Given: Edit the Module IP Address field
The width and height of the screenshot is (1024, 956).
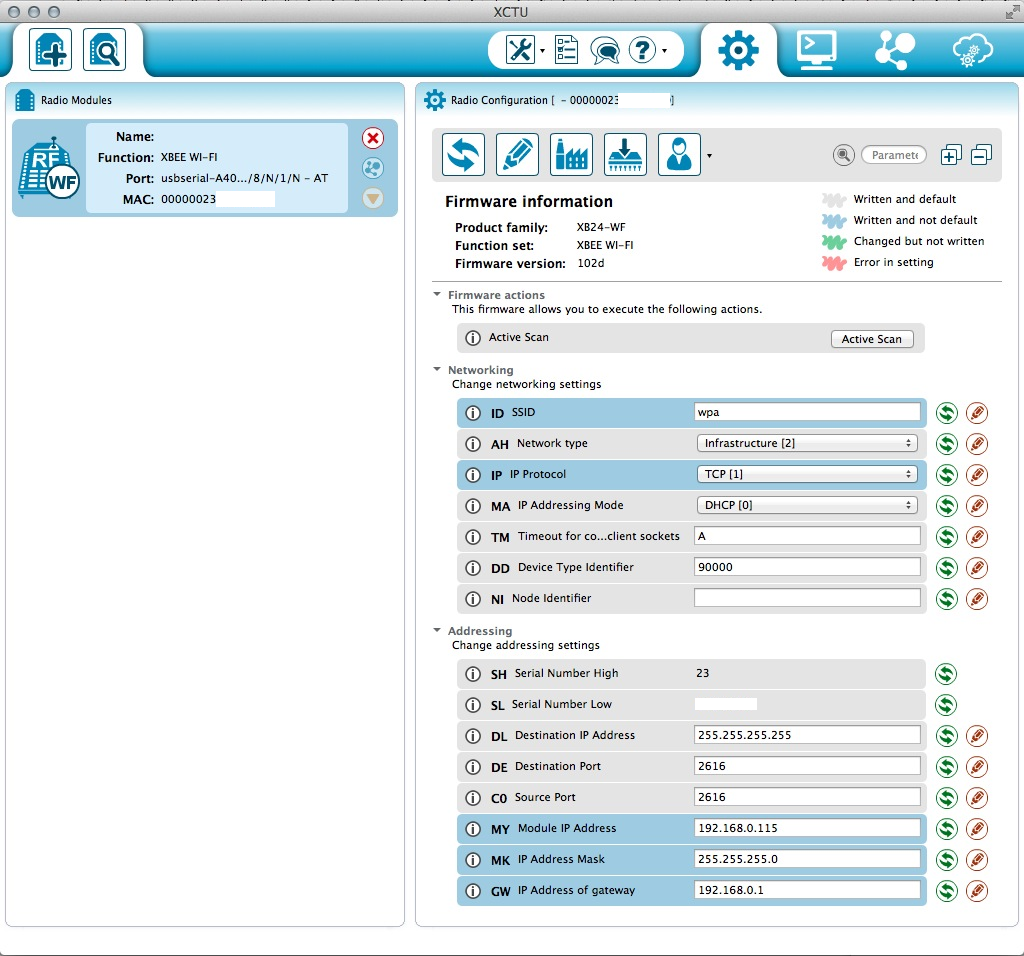Looking at the screenshot, I should [x=807, y=828].
